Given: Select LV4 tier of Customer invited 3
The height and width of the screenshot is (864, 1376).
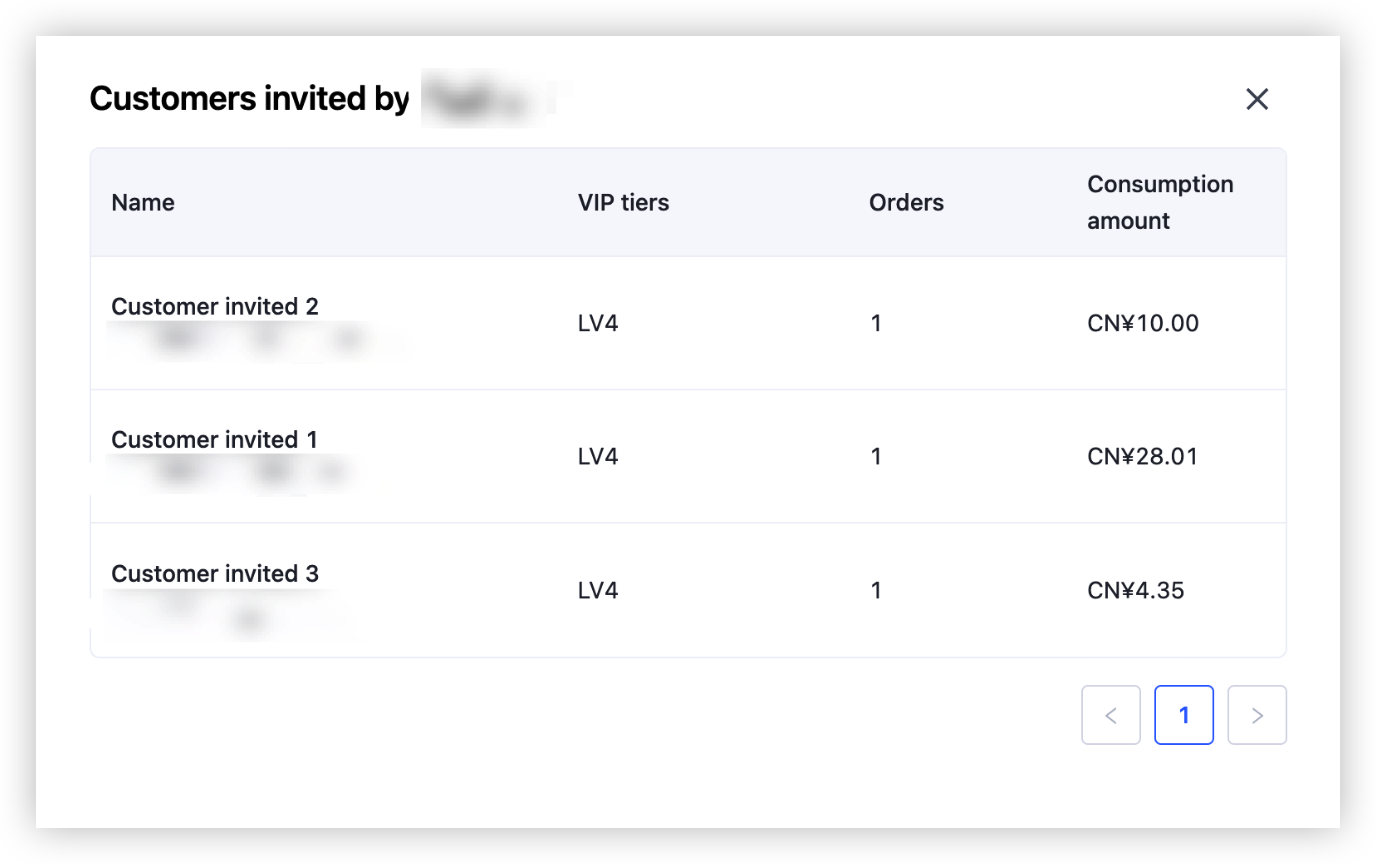Looking at the screenshot, I should (598, 591).
